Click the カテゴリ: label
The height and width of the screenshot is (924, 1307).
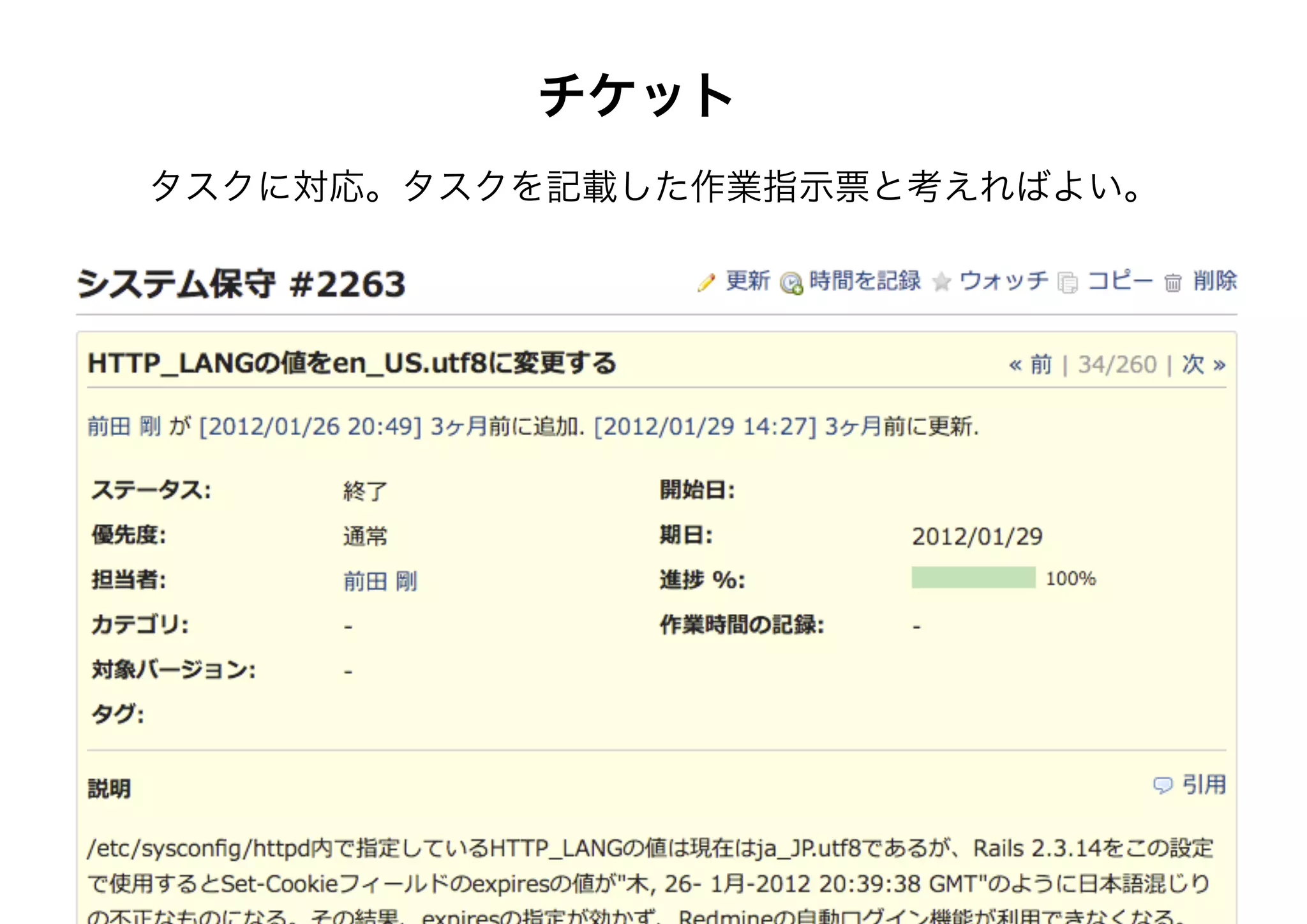coord(140,624)
